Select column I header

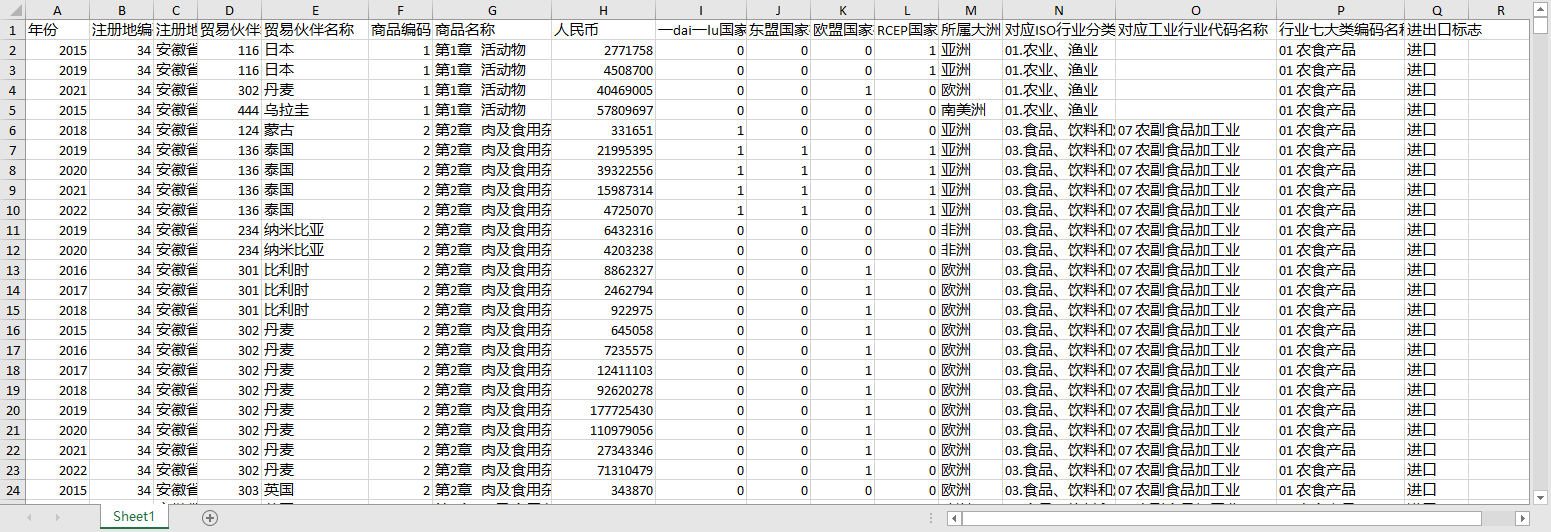coord(701,10)
